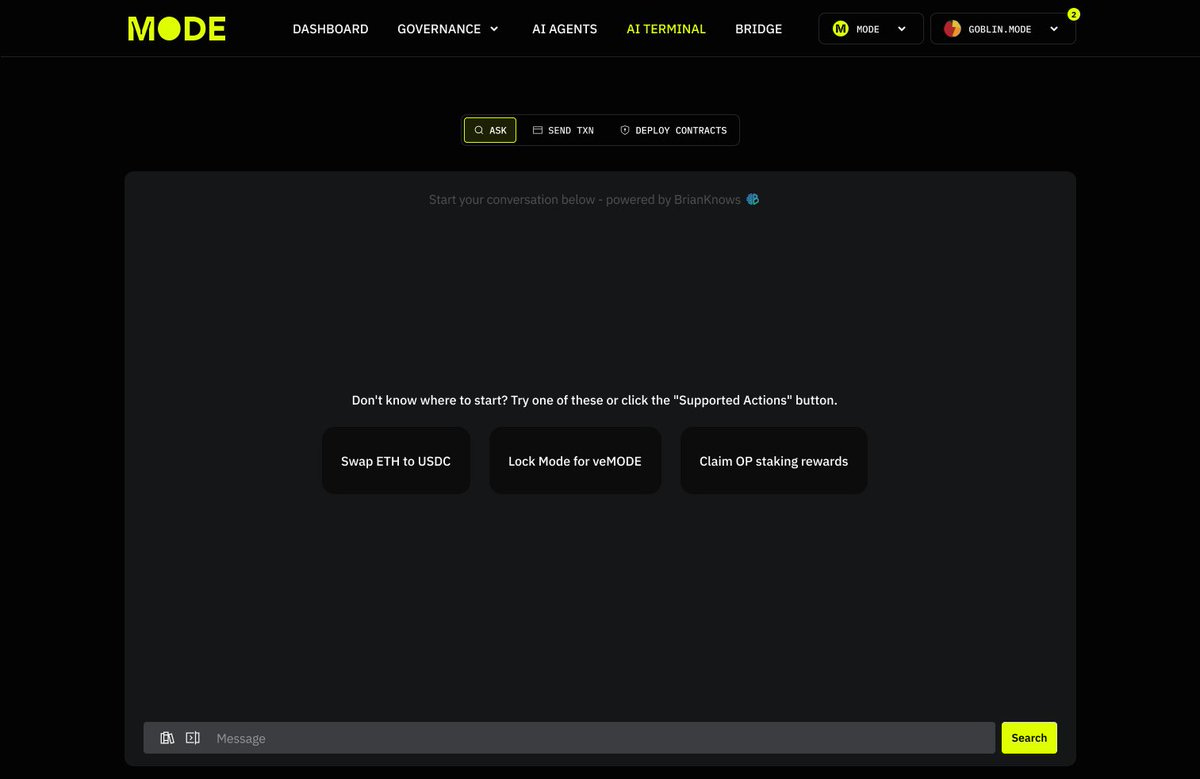Select the AI Terminal nav item
The height and width of the screenshot is (779, 1200).
pyautogui.click(x=666, y=29)
